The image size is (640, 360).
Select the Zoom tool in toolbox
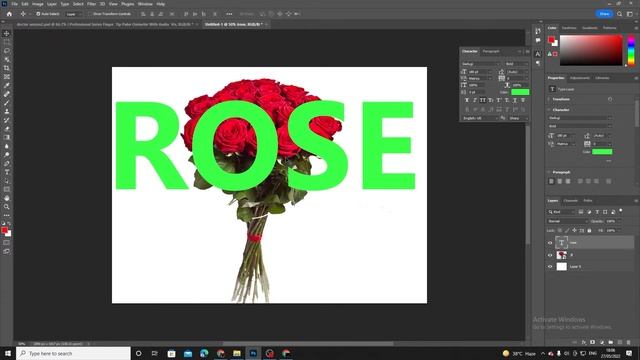click(x=7, y=207)
